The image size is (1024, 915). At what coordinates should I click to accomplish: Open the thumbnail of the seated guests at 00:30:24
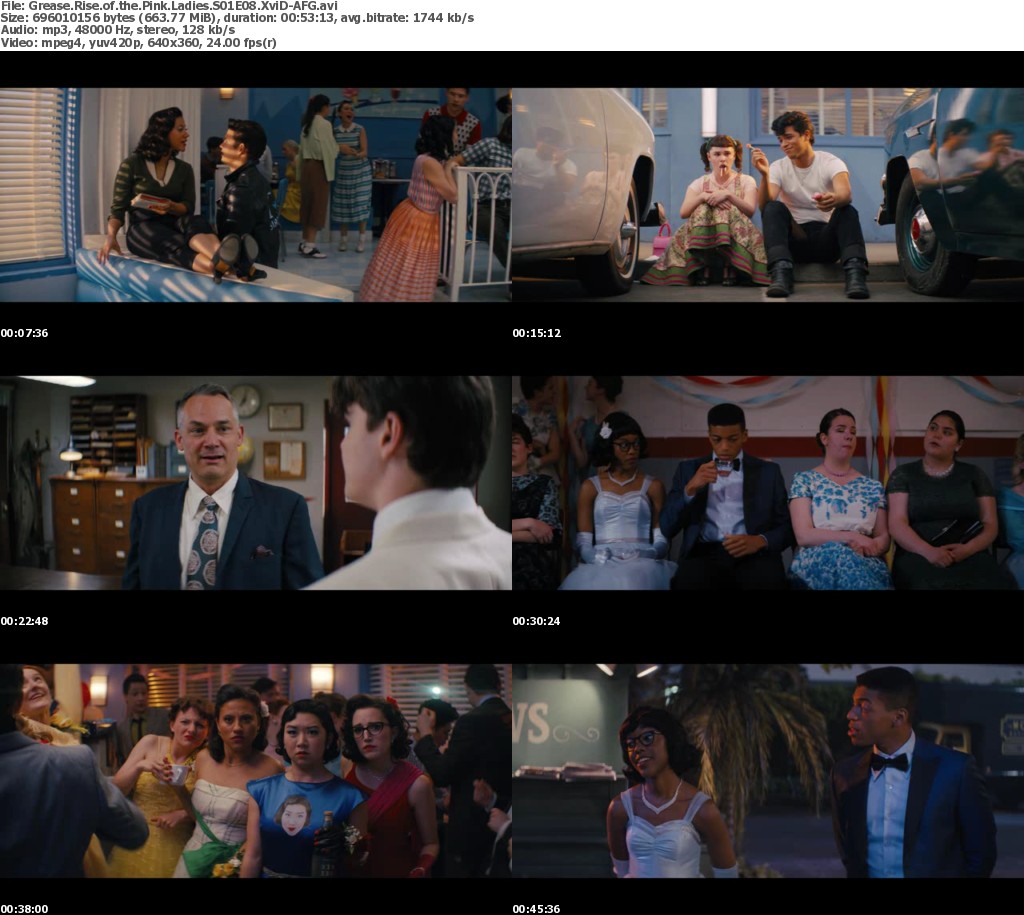pyautogui.click(x=767, y=482)
